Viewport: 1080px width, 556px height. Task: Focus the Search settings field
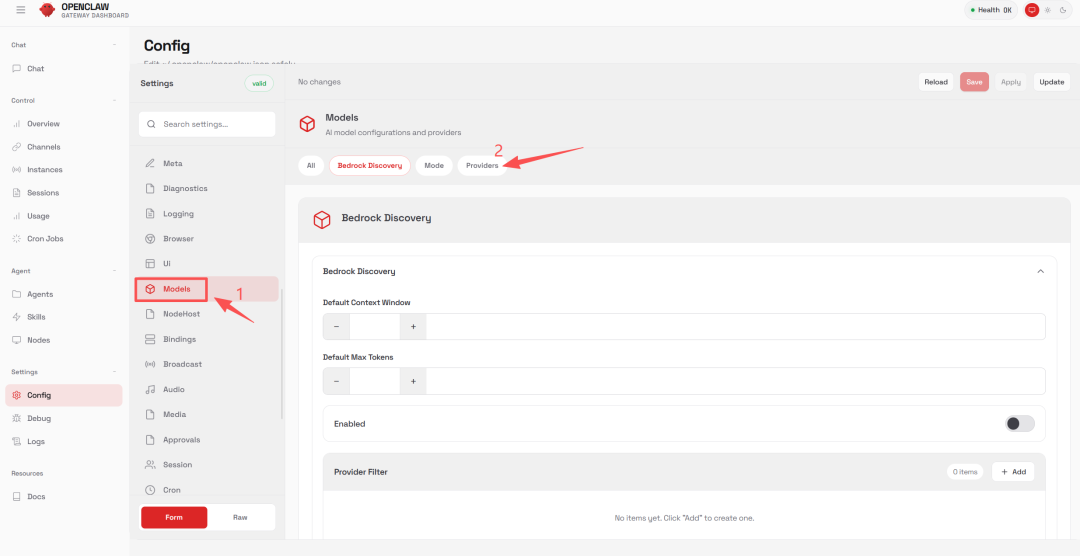[x=207, y=125]
